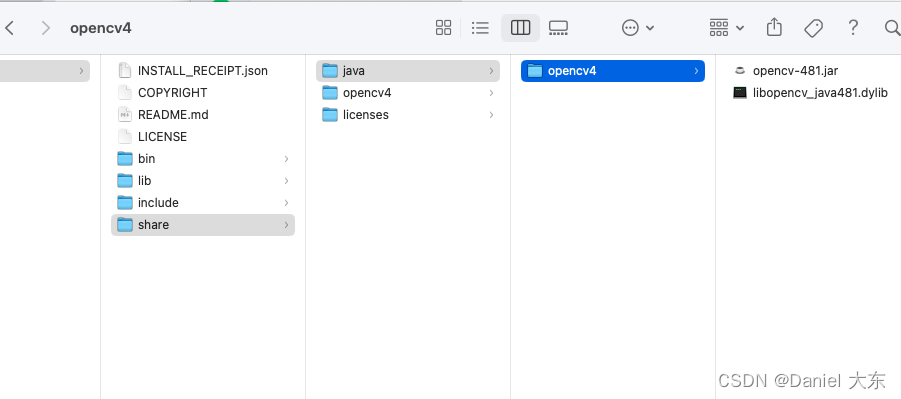Click the Java cup icon of opencv-481.jar

(x=740, y=71)
